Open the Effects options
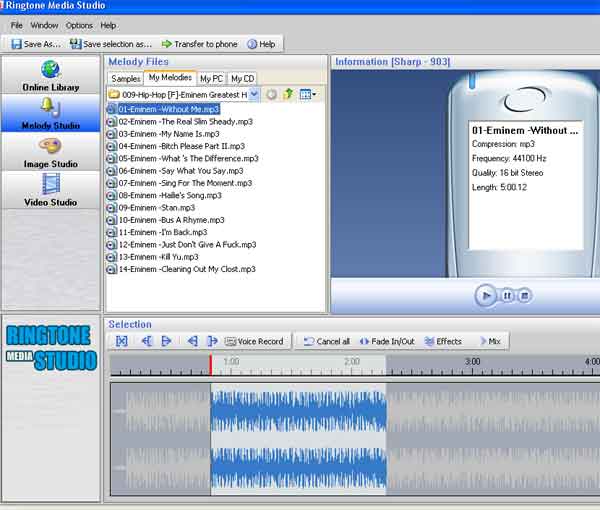The image size is (600, 510). (443, 341)
